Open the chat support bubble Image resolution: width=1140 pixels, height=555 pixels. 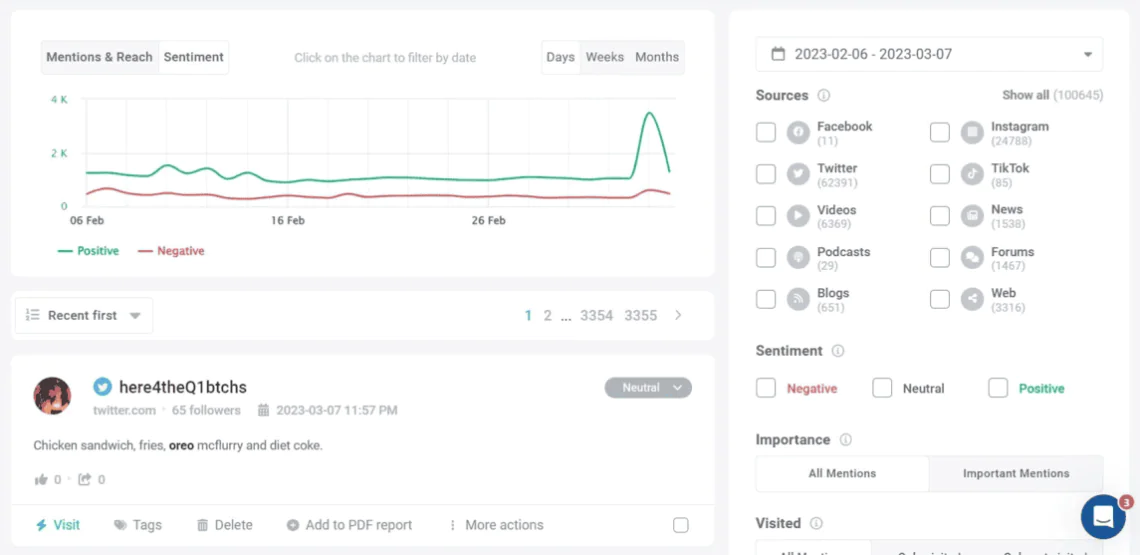point(1103,516)
